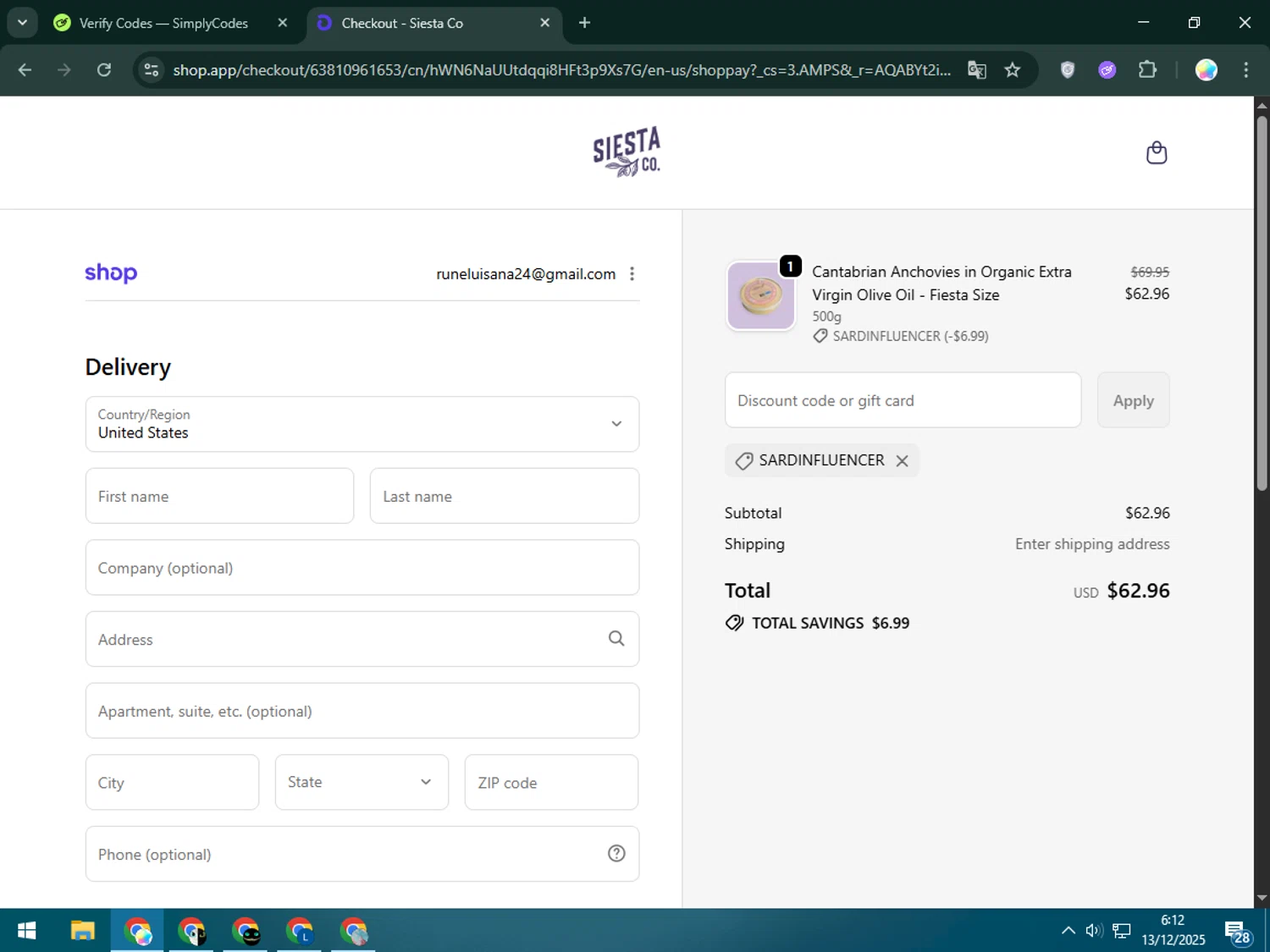Click the search icon in Address field
The image size is (1270, 952).
click(x=616, y=639)
